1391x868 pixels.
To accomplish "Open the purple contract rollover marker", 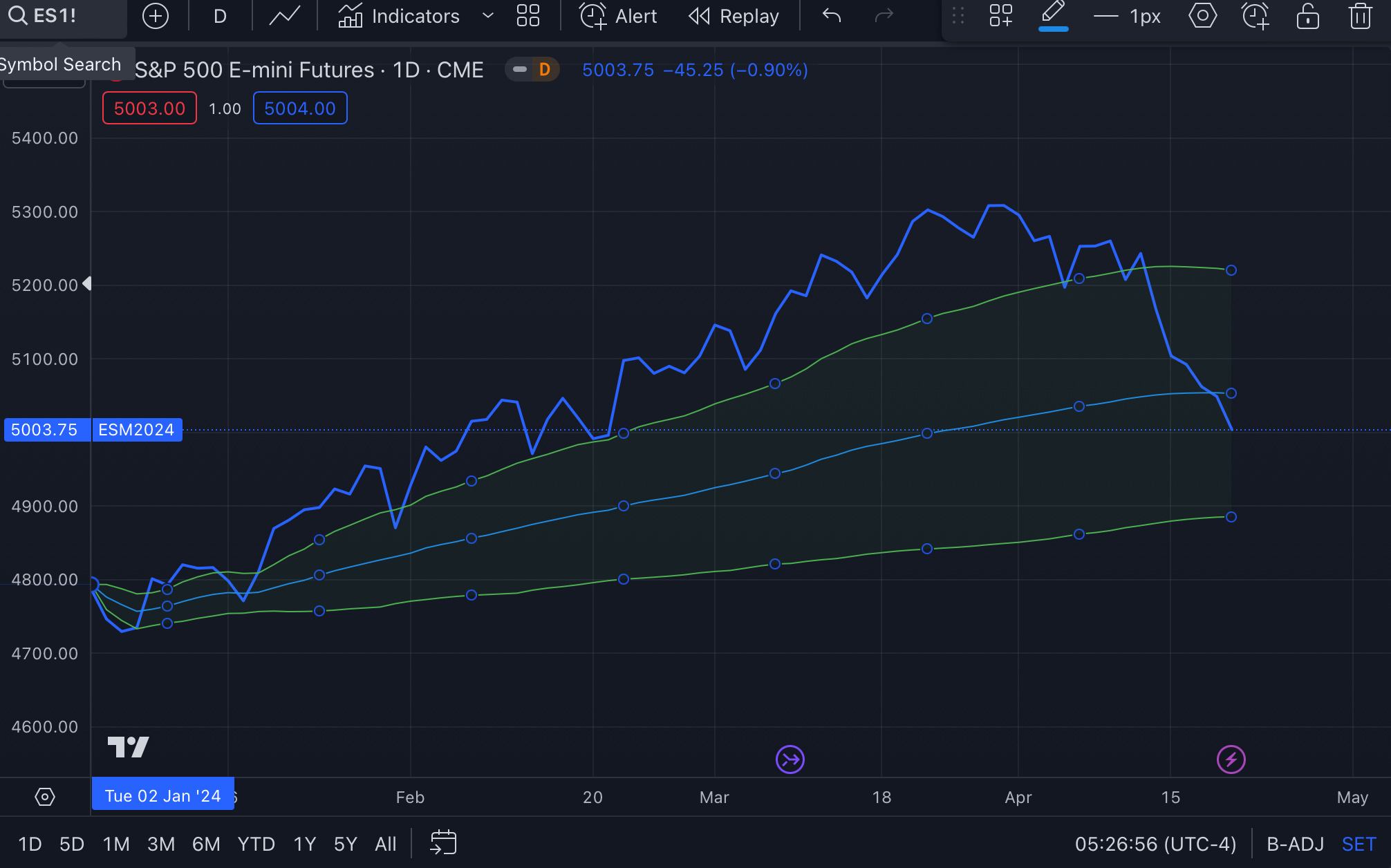I will (x=790, y=760).
